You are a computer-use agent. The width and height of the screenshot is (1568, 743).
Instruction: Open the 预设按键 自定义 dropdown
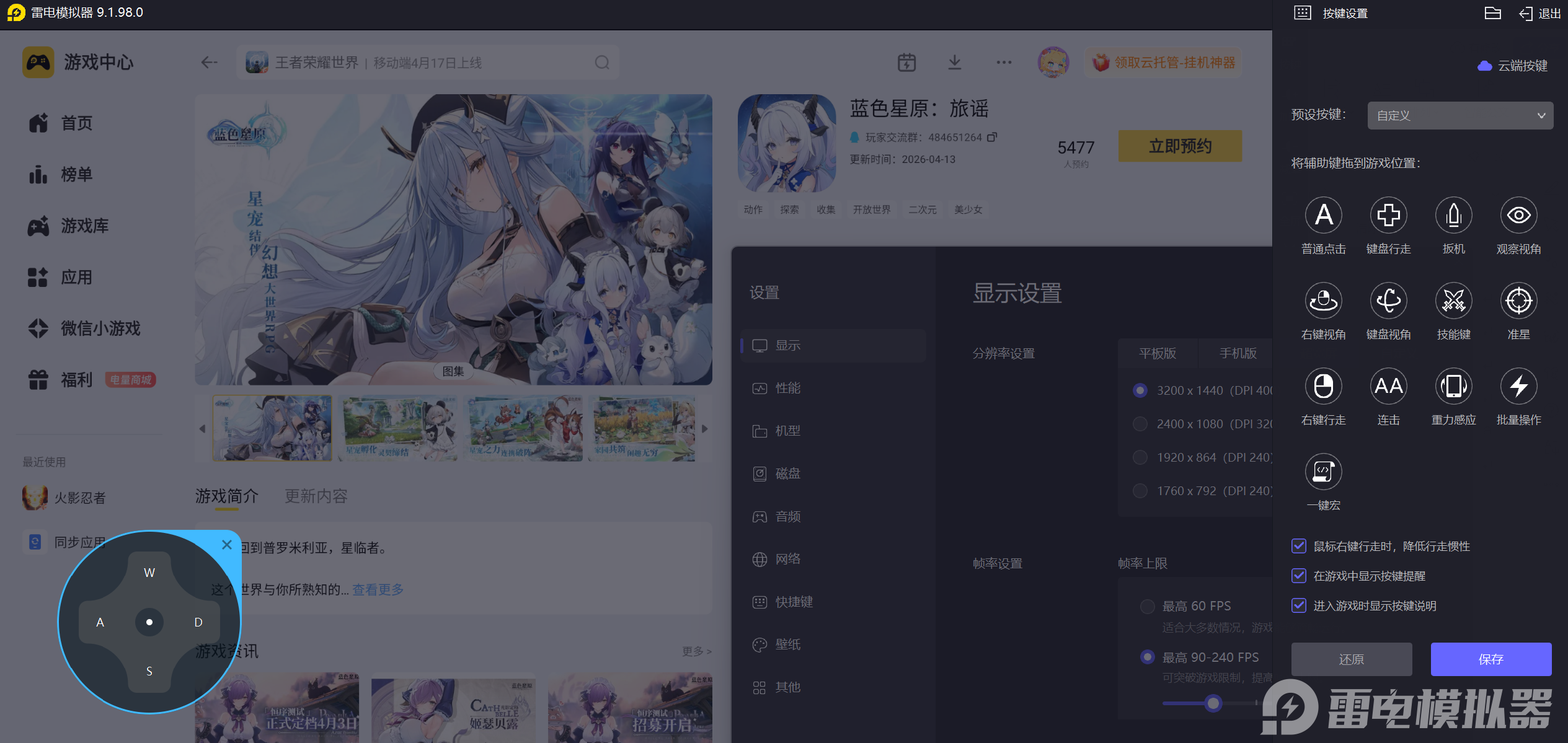(x=1459, y=116)
